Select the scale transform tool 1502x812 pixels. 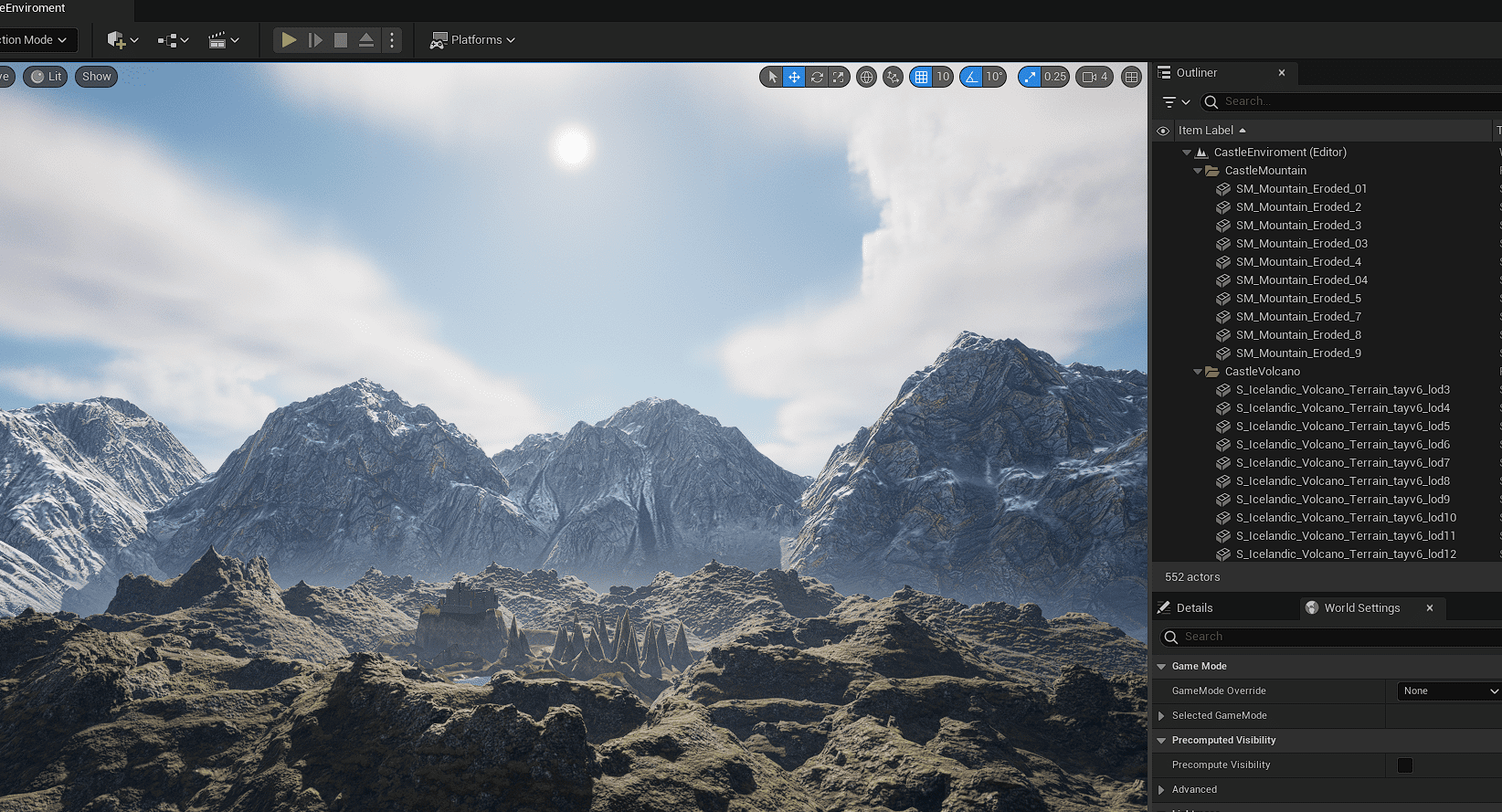click(x=838, y=77)
